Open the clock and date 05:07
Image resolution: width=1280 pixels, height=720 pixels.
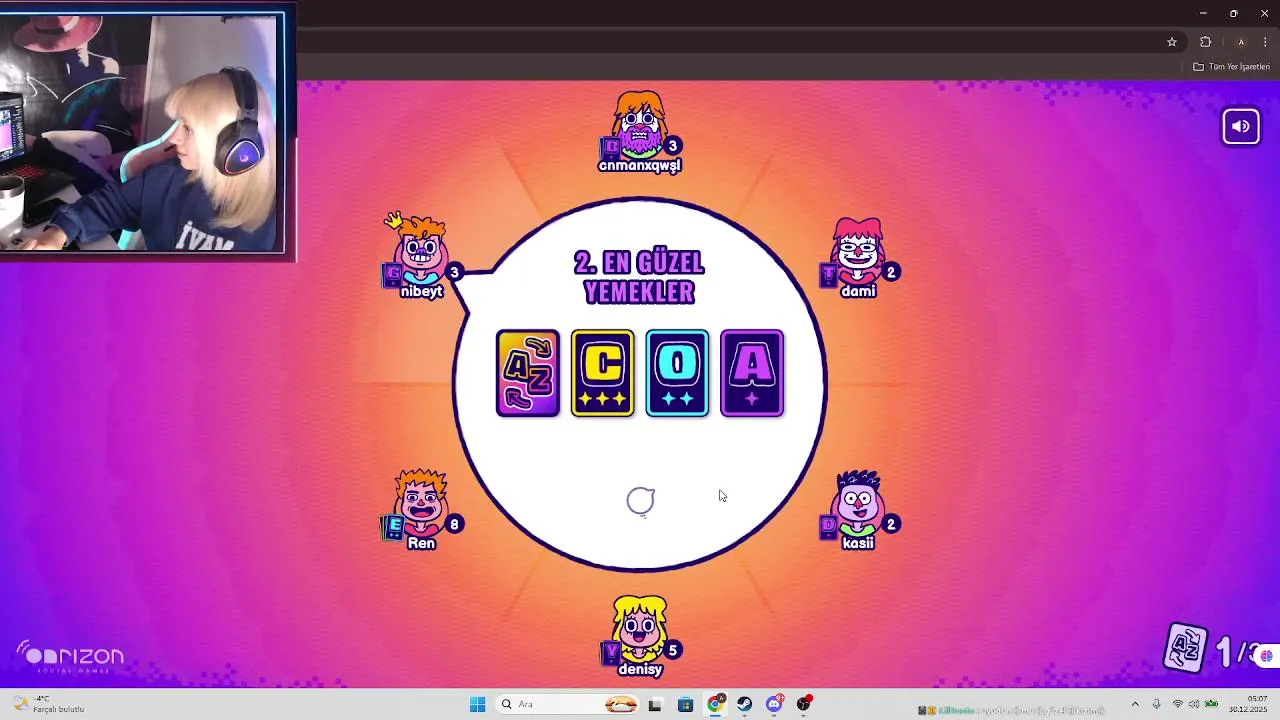pos(1249,704)
